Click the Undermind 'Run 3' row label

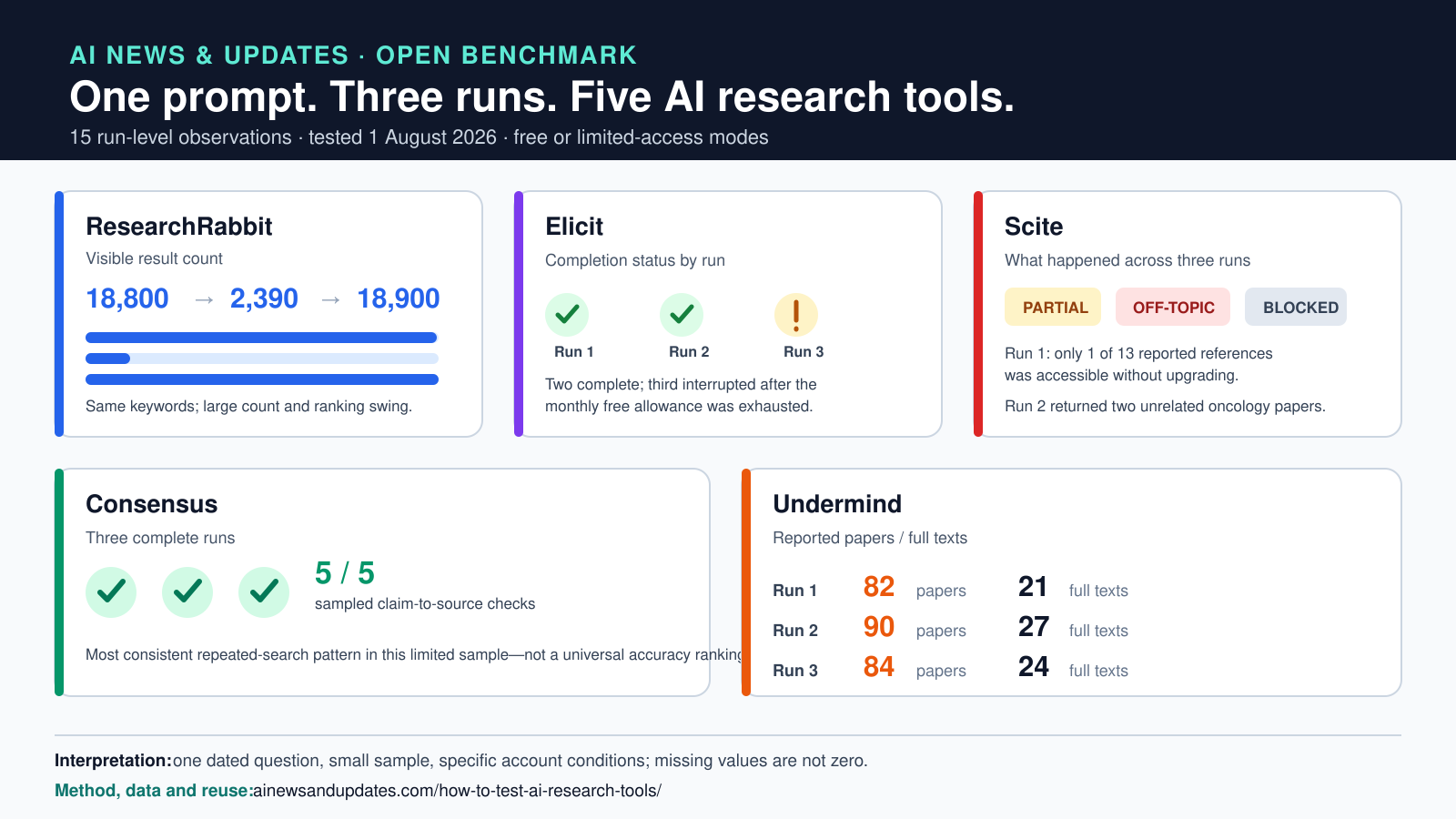pyautogui.click(x=795, y=671)
